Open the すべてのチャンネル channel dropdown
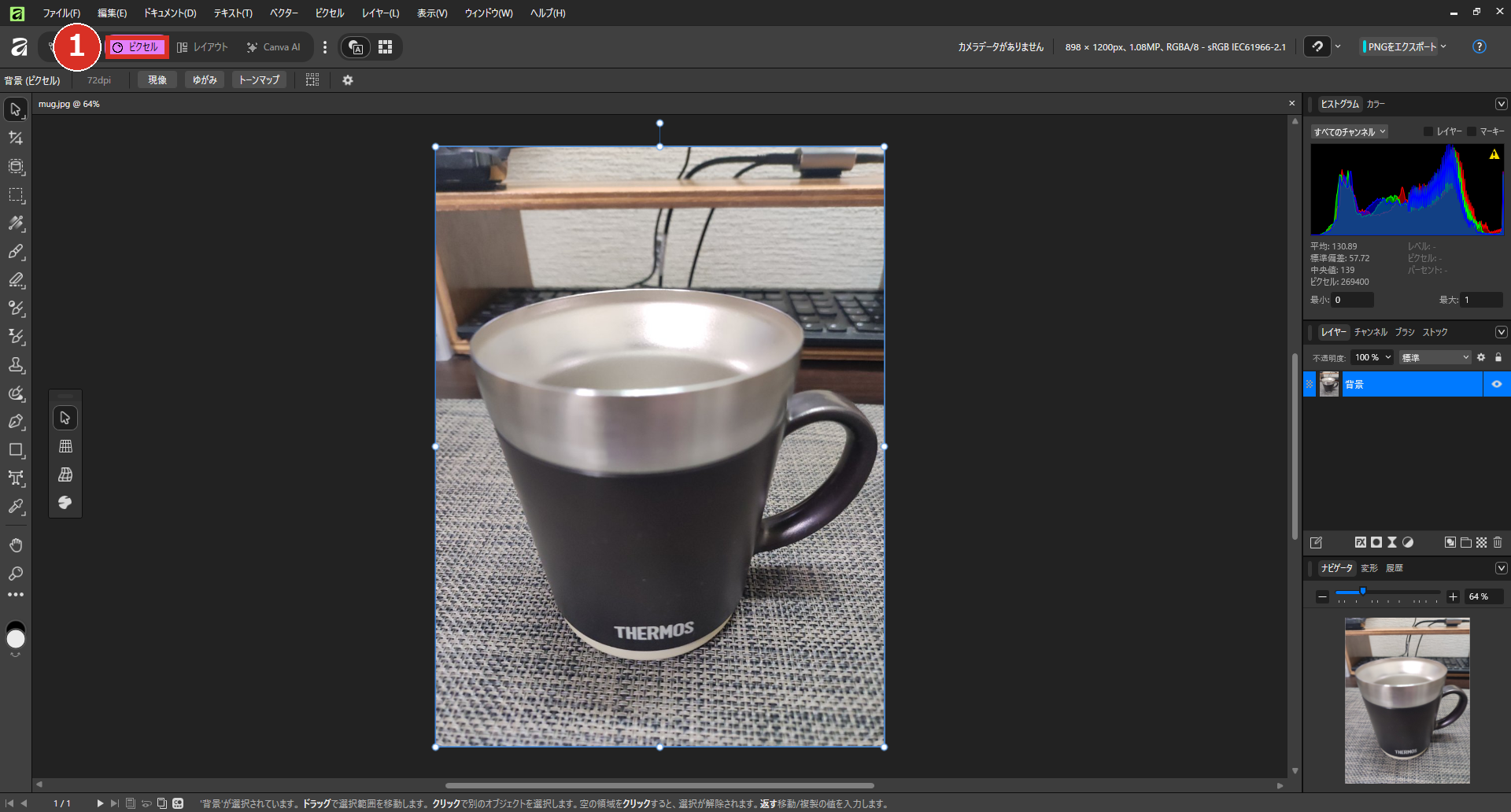 1349,132
